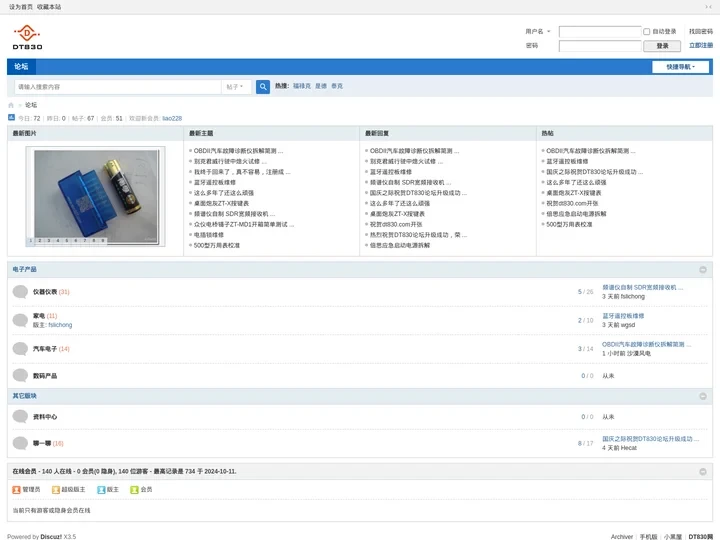Image resolution: width=720 pixels, height=540 pixels.
Task: Click the third hot search keyword link
Action: 337,86
